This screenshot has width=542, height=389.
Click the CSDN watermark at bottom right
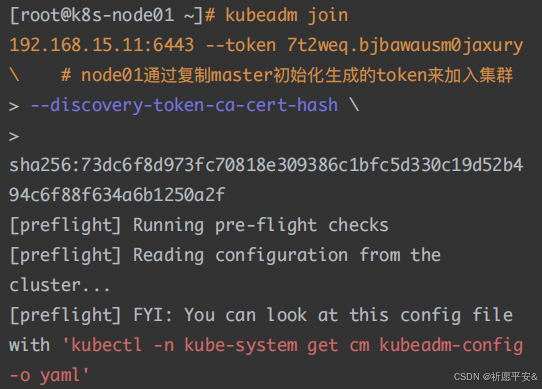tap(495, 377)
